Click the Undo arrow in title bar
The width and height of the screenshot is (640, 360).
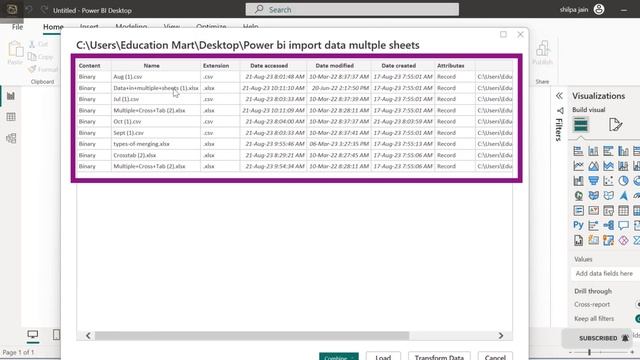pos(29,10)
